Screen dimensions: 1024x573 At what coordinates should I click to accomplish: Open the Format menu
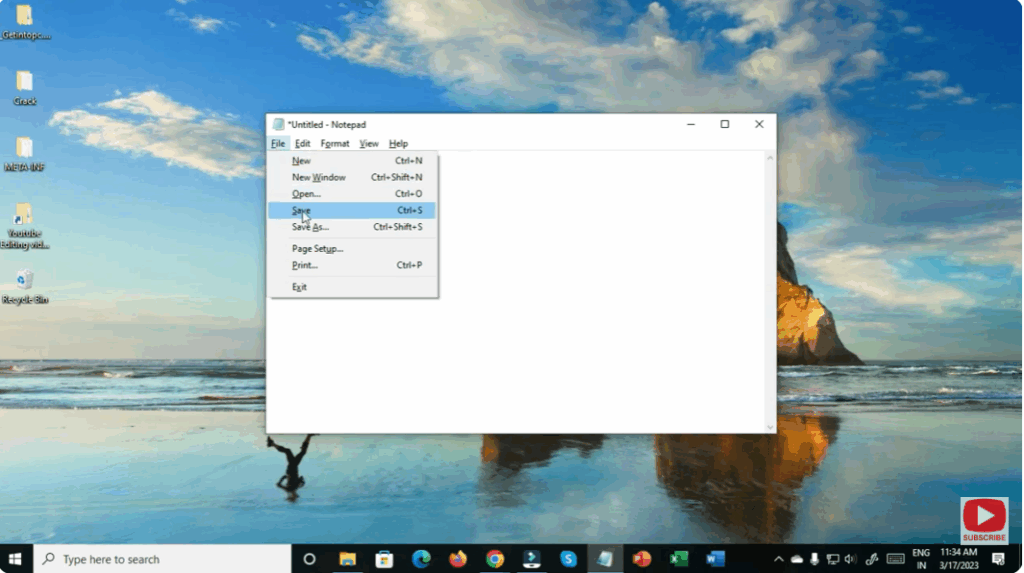click(x=335, y=144)
